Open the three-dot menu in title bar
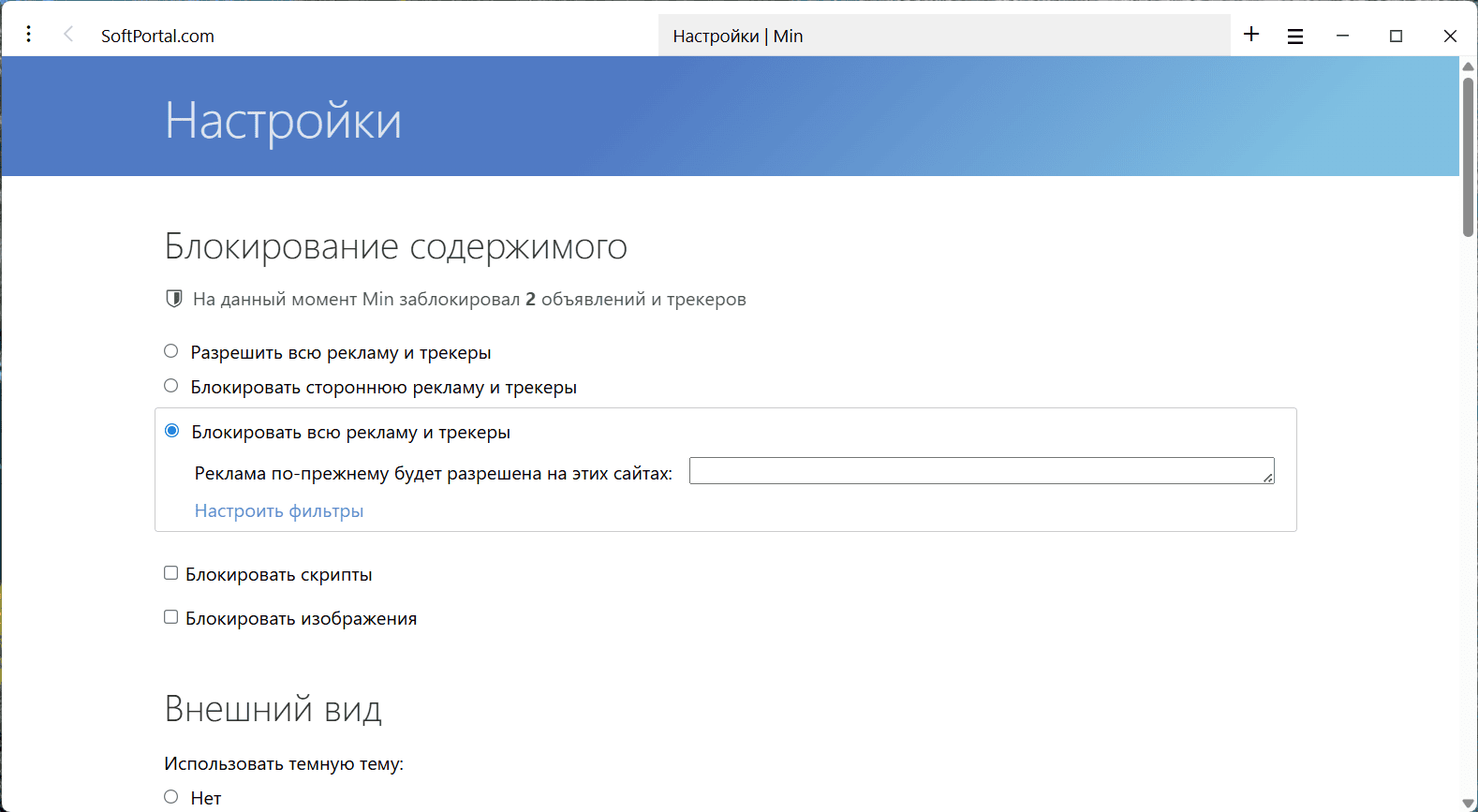Screen dimensions: 1478x812 pyautogui.click(x=29, y=35)
